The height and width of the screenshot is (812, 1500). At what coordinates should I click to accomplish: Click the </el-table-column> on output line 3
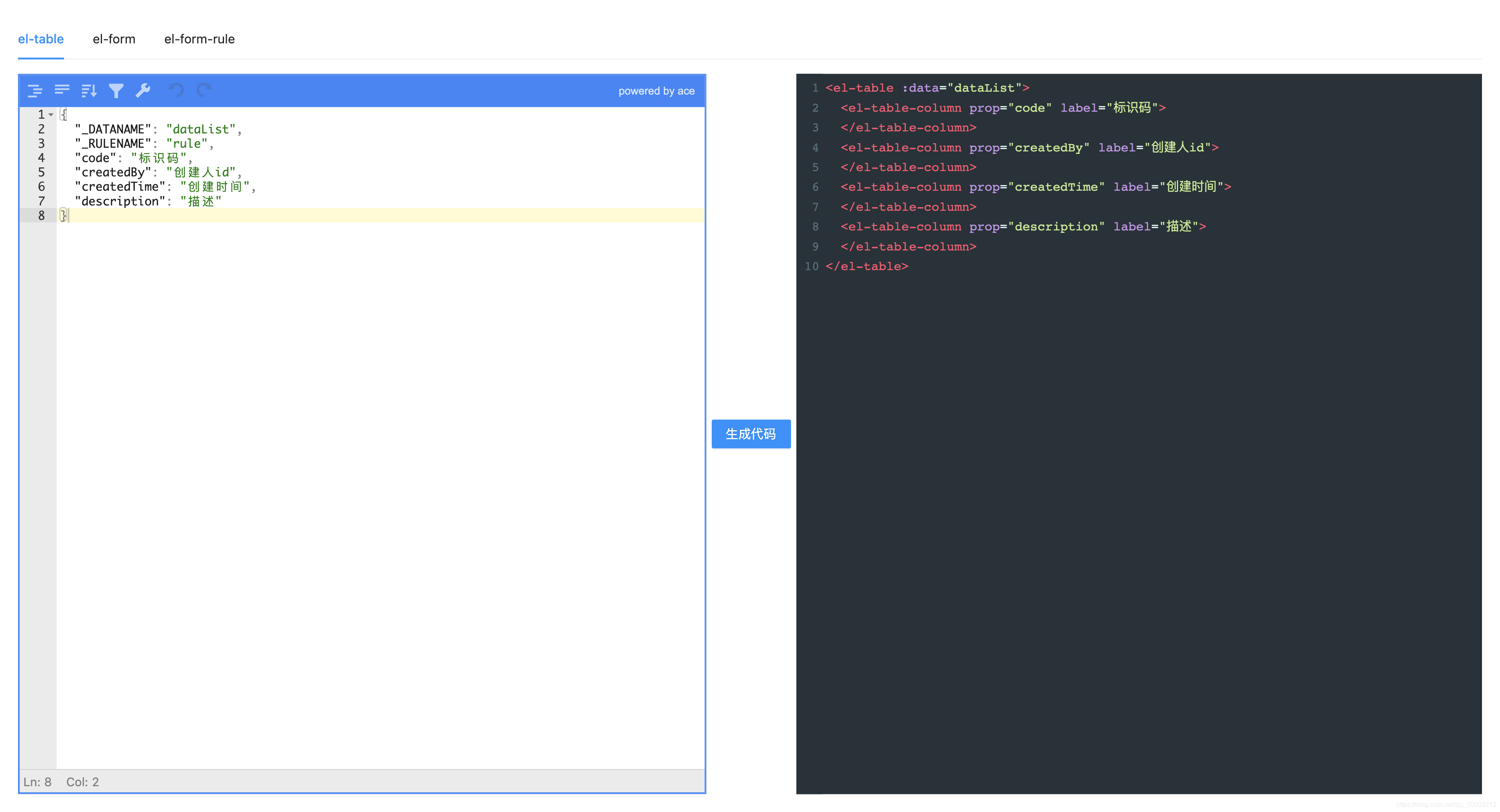[x=908, y=127]
